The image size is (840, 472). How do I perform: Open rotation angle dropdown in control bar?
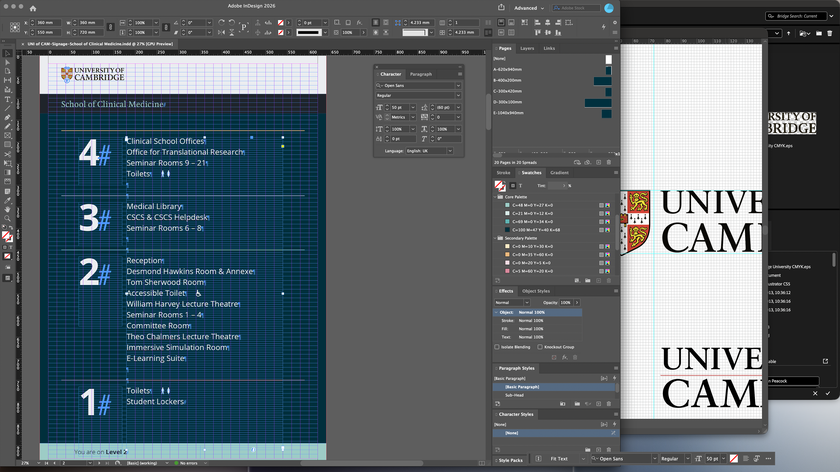coord(209,23)
